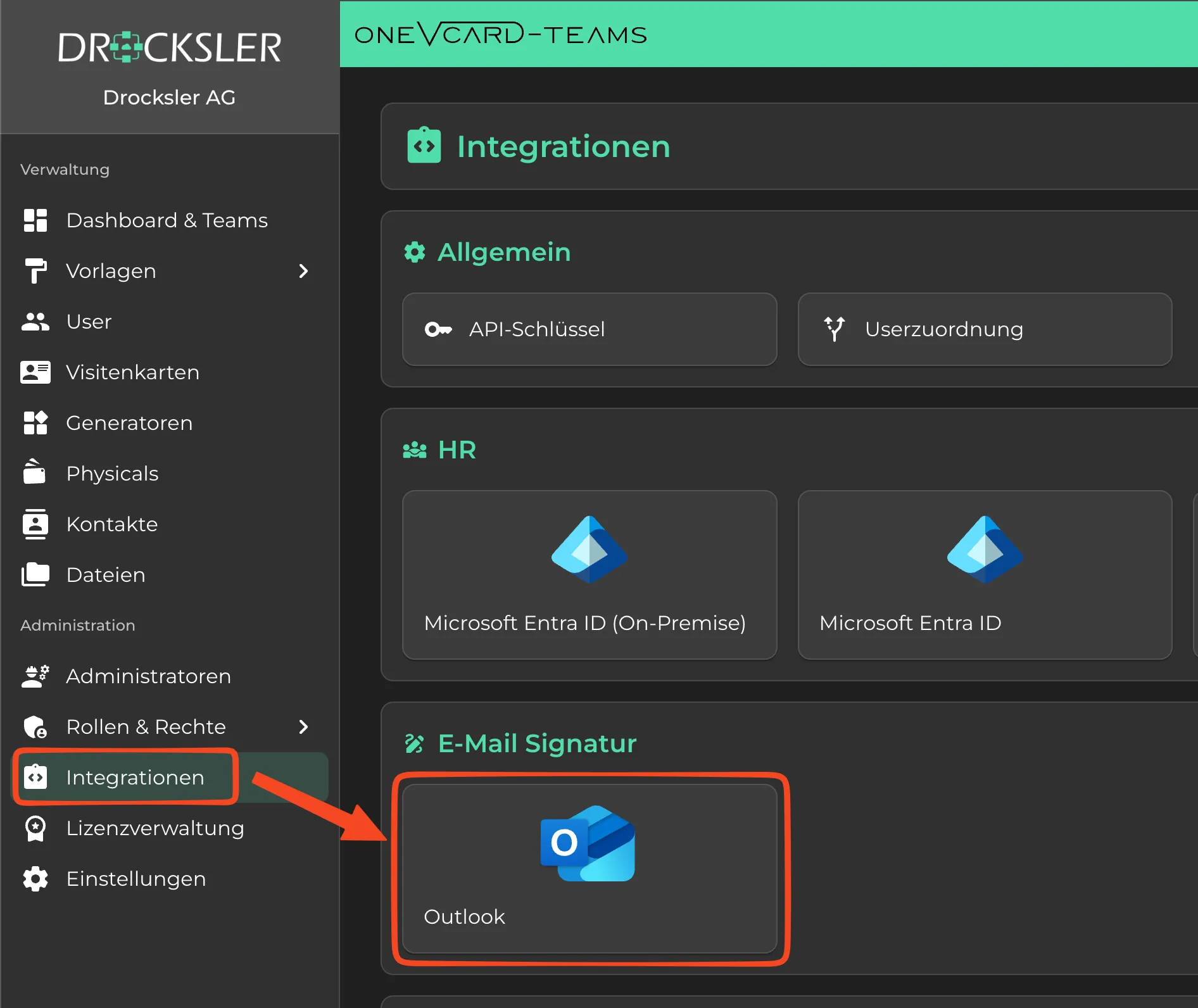
Task: Select the Lizenzverwaltung badge icon
Action: 35,828
